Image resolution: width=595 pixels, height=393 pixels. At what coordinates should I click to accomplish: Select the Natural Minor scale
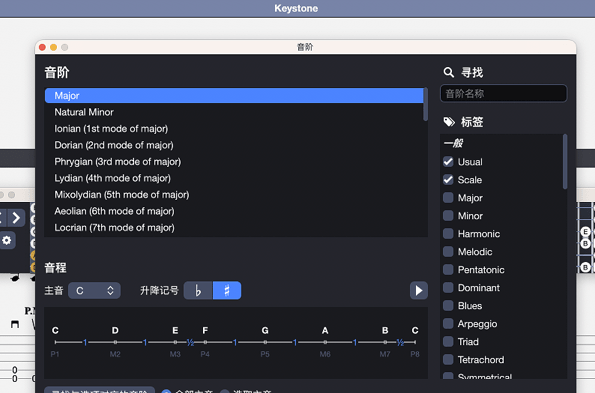coord(234,112)
